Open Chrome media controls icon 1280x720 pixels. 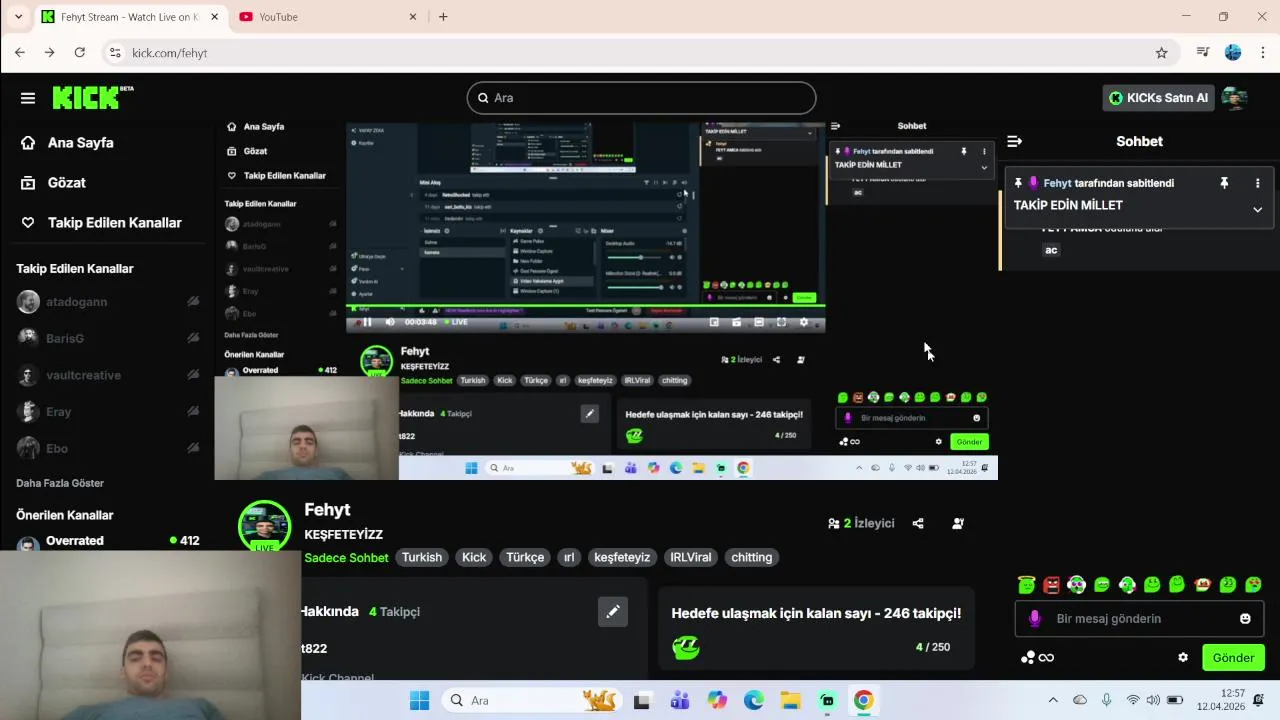pyautogui.click(x=1203, y=53)
